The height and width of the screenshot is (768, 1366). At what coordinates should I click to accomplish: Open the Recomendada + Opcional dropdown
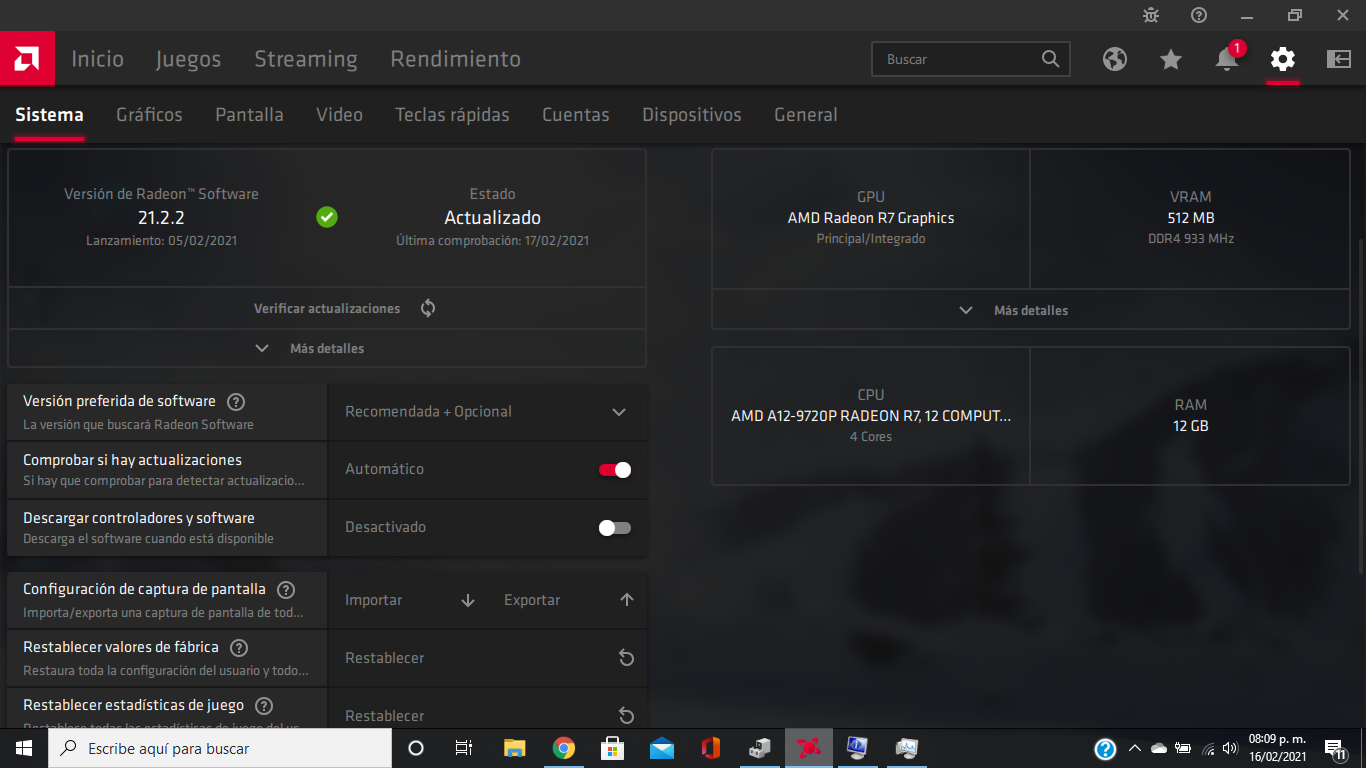pos(487,412)
